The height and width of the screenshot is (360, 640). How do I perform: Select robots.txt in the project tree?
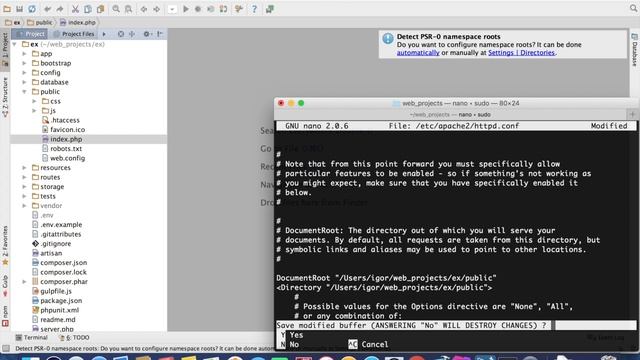tap(62, 149)
